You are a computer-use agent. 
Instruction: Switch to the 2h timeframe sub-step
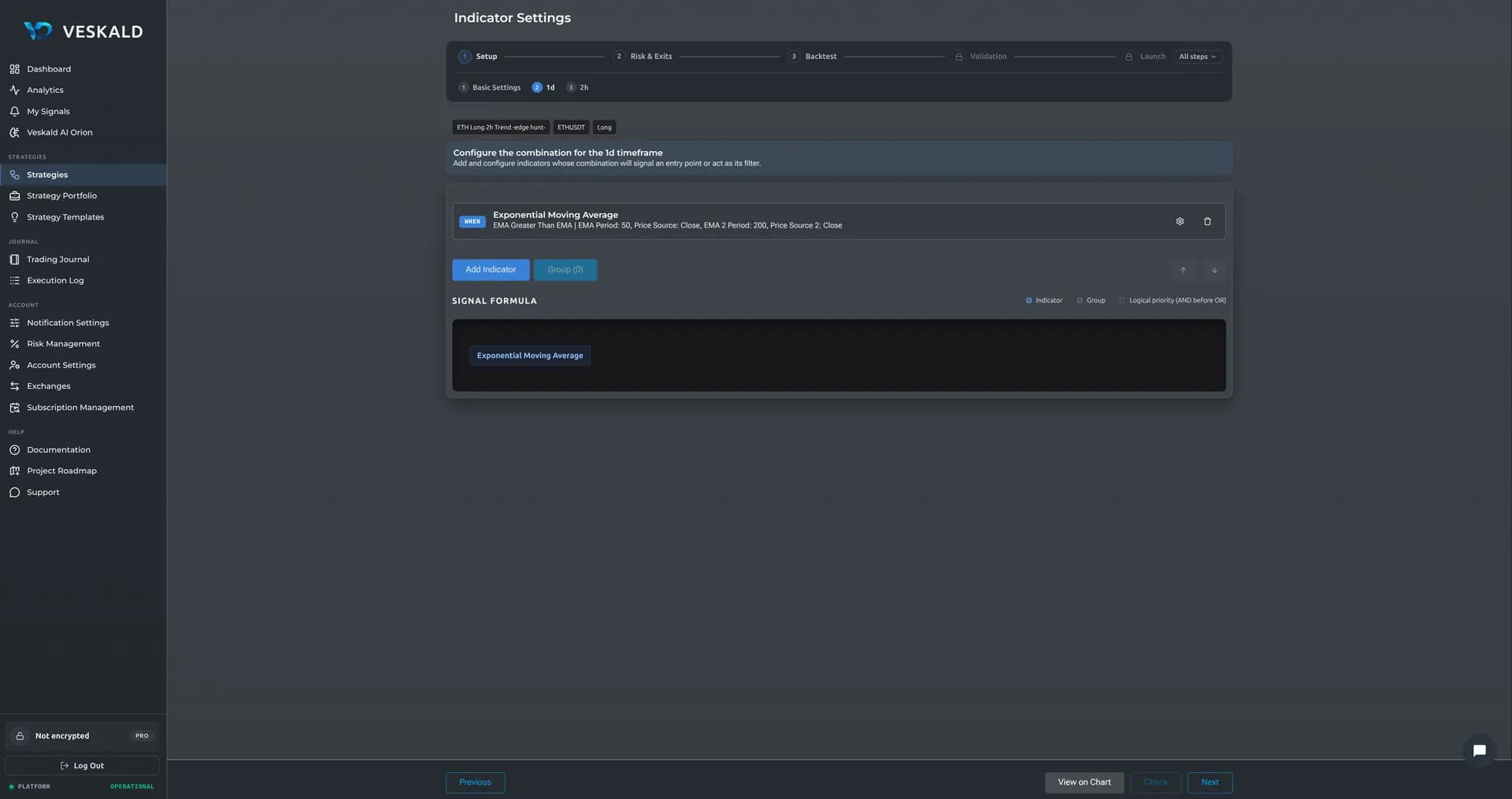(577, 87)
